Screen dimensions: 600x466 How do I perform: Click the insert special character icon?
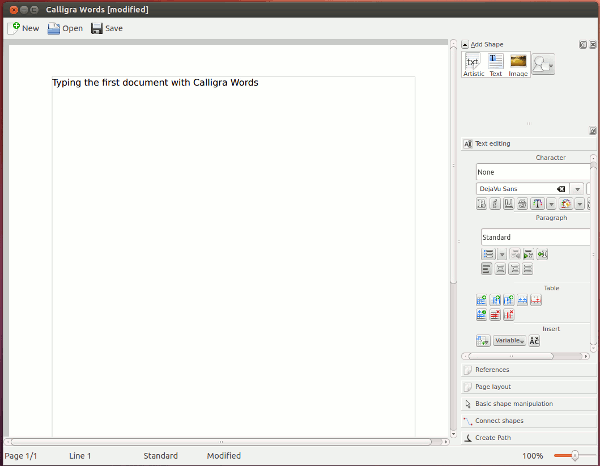point(534,341)
